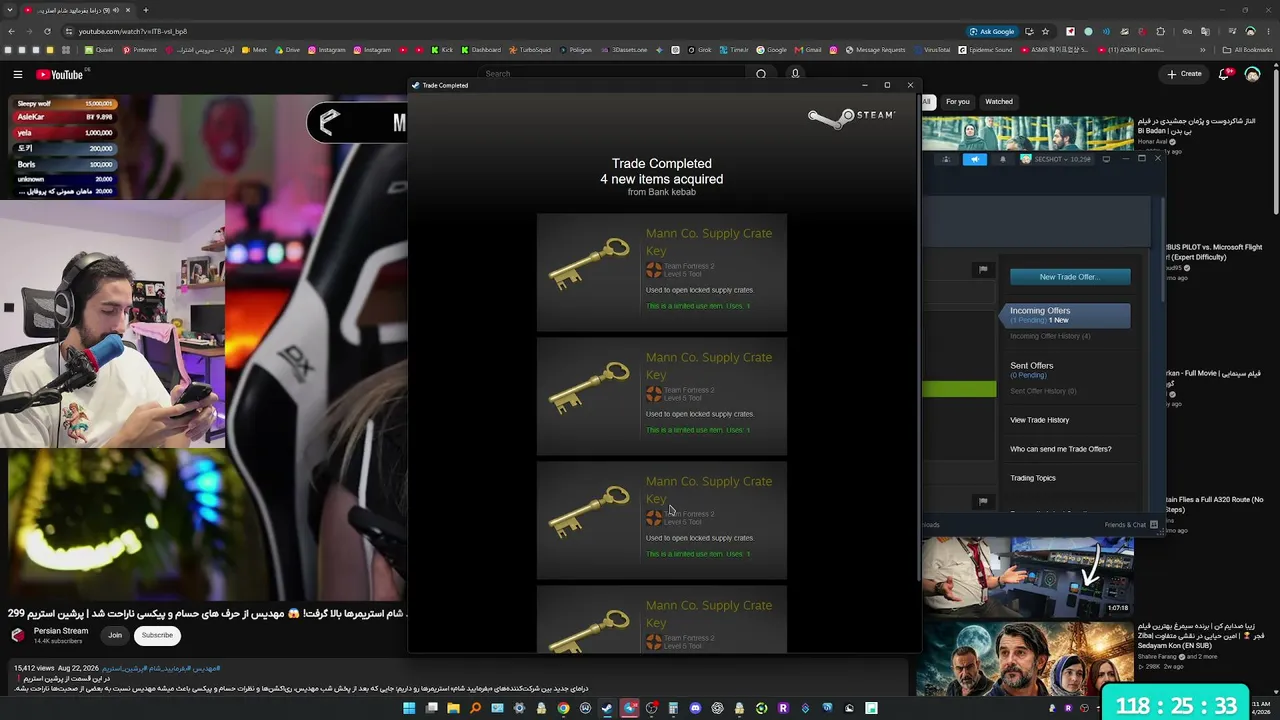Open View Trade History link

1039,420
